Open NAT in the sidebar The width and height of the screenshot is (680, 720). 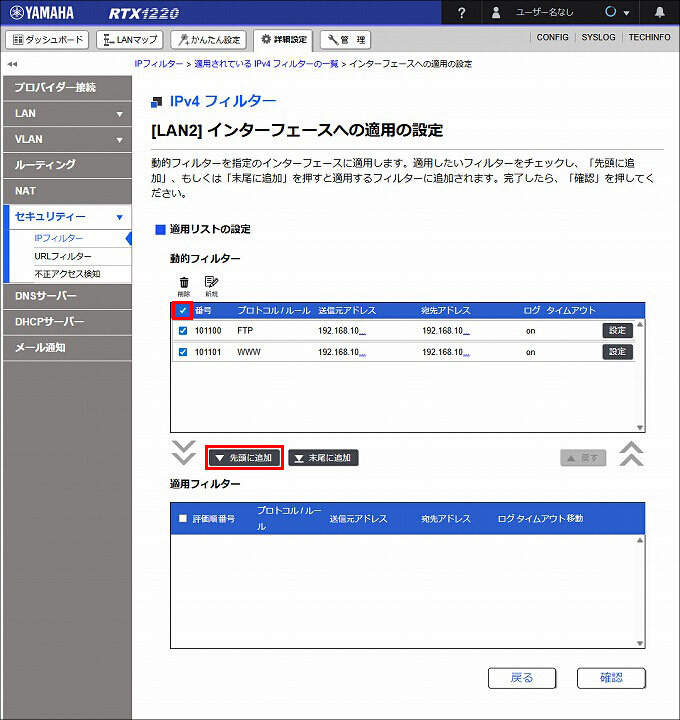point(67,191)
